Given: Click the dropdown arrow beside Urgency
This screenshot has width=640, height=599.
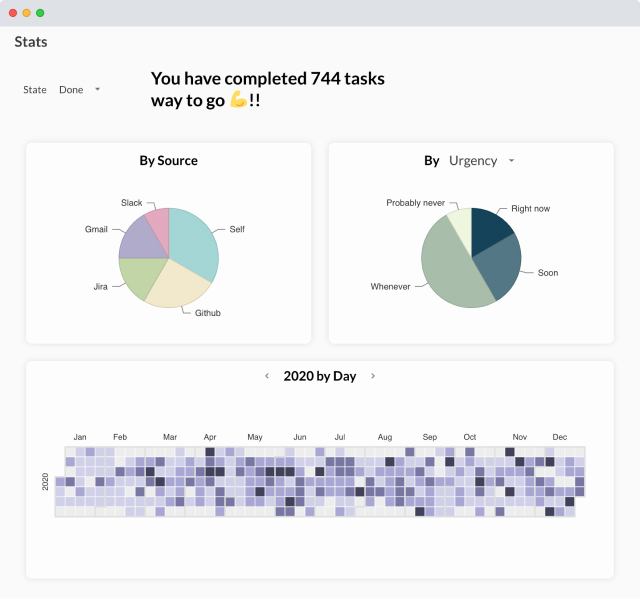Looking at the screenshot, I should pyautogui.click(x=512, y=161).
